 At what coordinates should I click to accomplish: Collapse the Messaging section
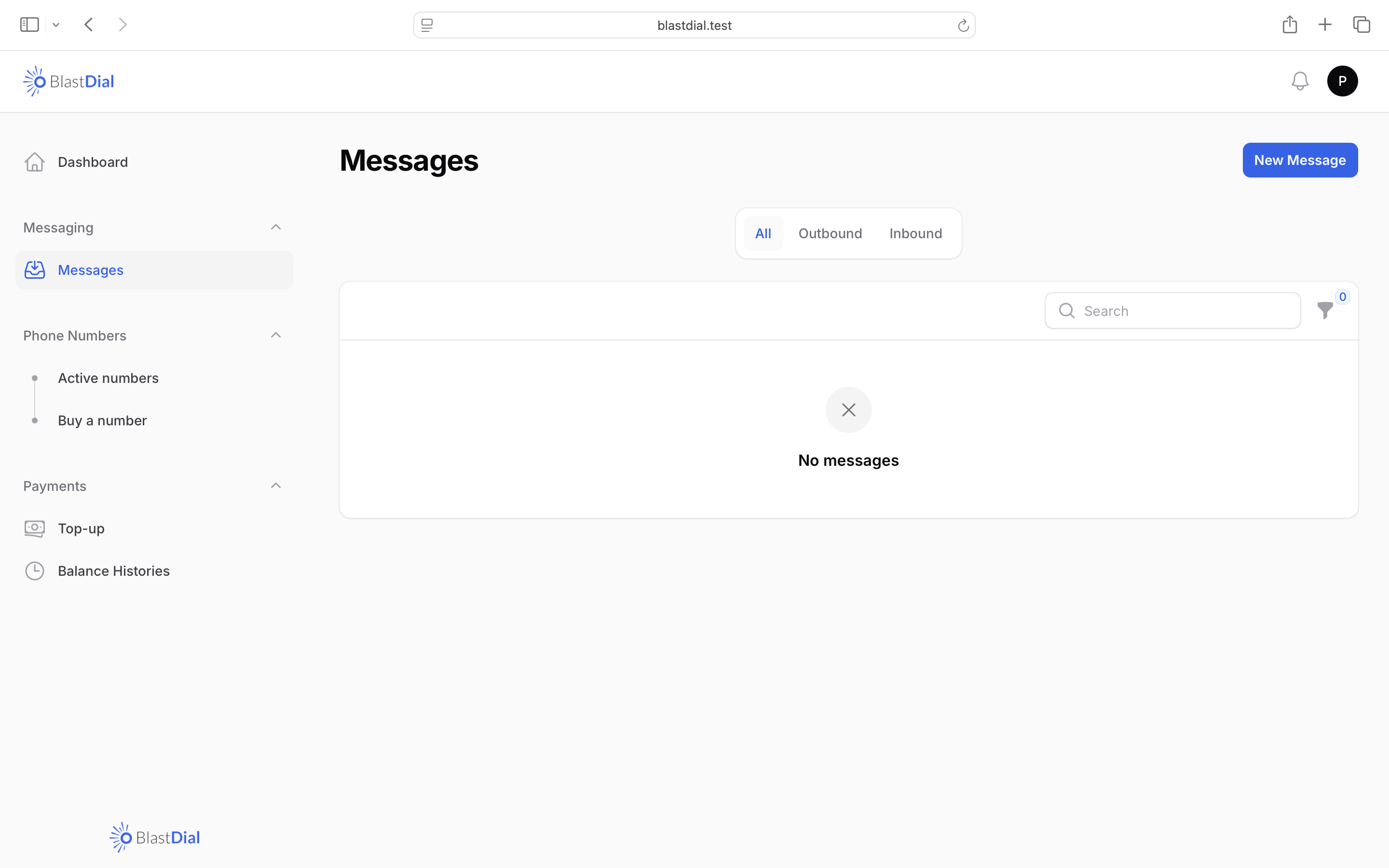[275, 227]
